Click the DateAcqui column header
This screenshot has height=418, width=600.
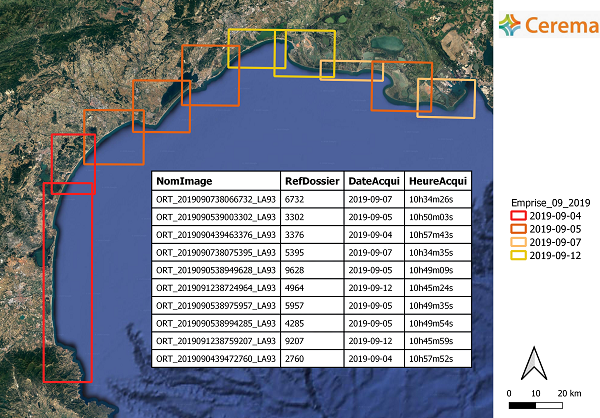(373, 182)
